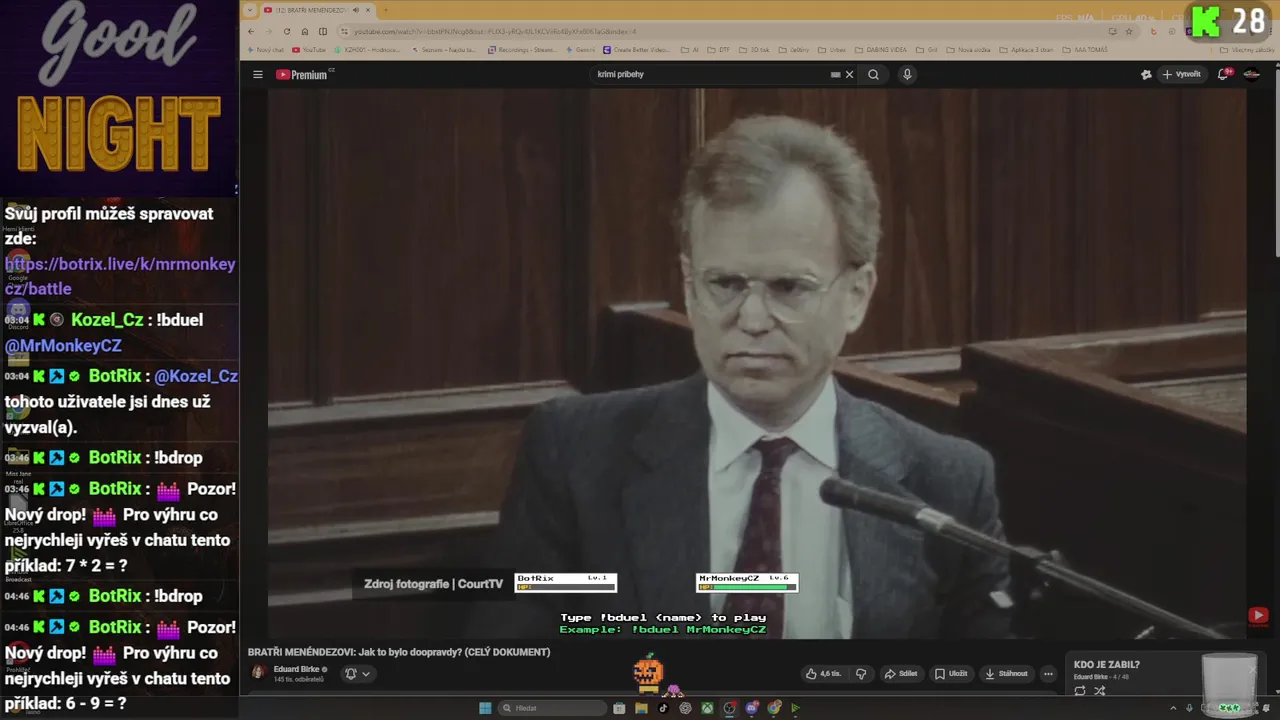Screen dimensions: 1280x720
Task: Open subscription notification bell dropdown
Action: click(x=357, y=674)
